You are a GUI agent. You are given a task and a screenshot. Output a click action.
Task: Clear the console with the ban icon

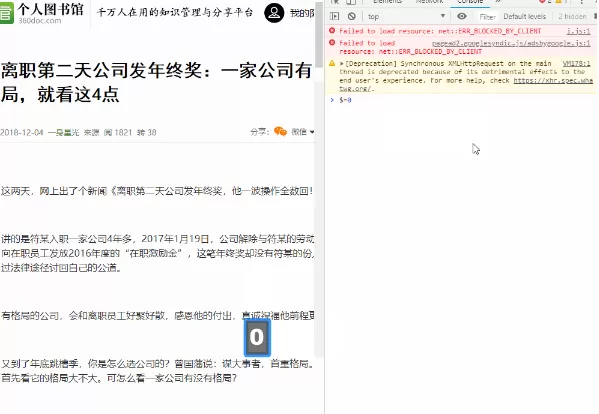pos(352,16)
